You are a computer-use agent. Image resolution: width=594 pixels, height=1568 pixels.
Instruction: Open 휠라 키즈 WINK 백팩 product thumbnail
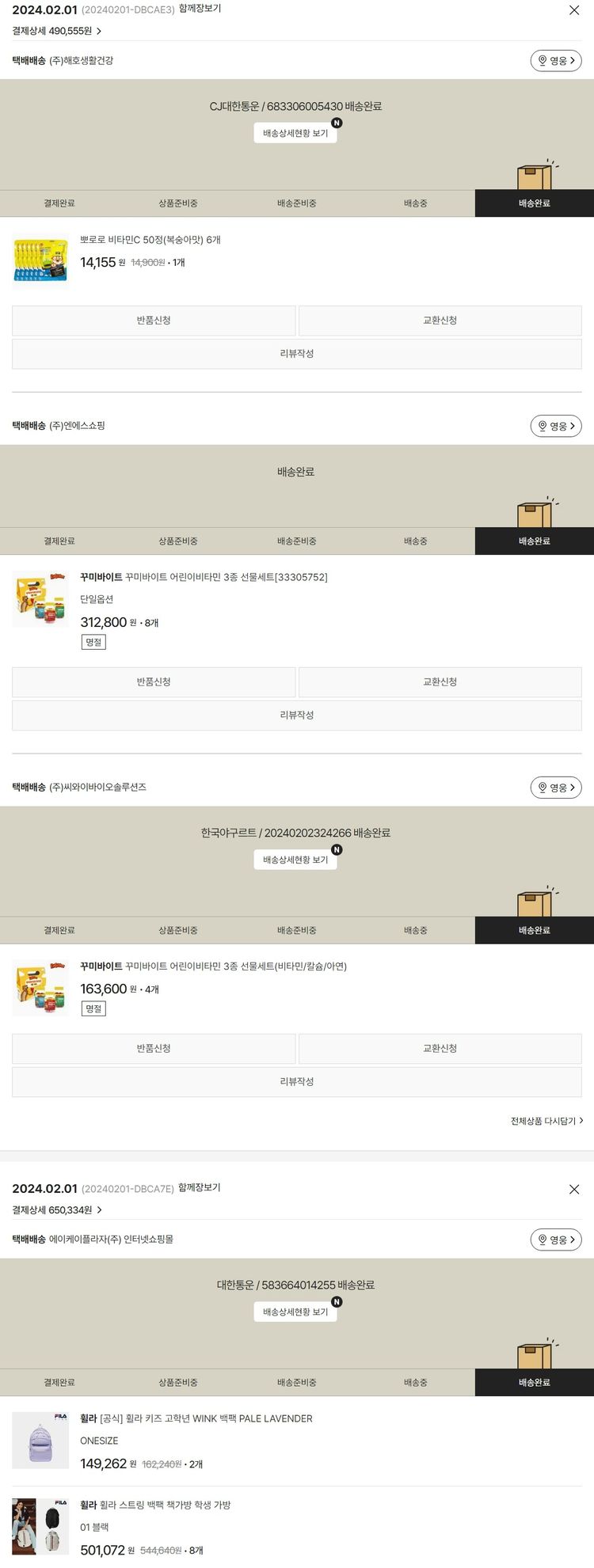pos(40,1440)
